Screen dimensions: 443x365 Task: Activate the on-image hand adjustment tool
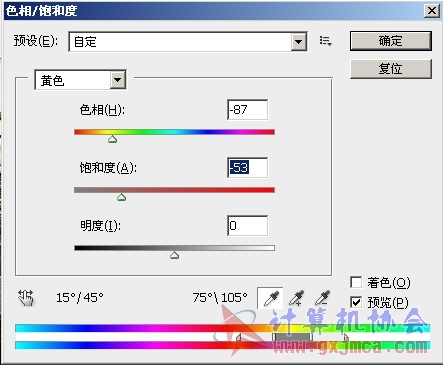coord(26,298)
